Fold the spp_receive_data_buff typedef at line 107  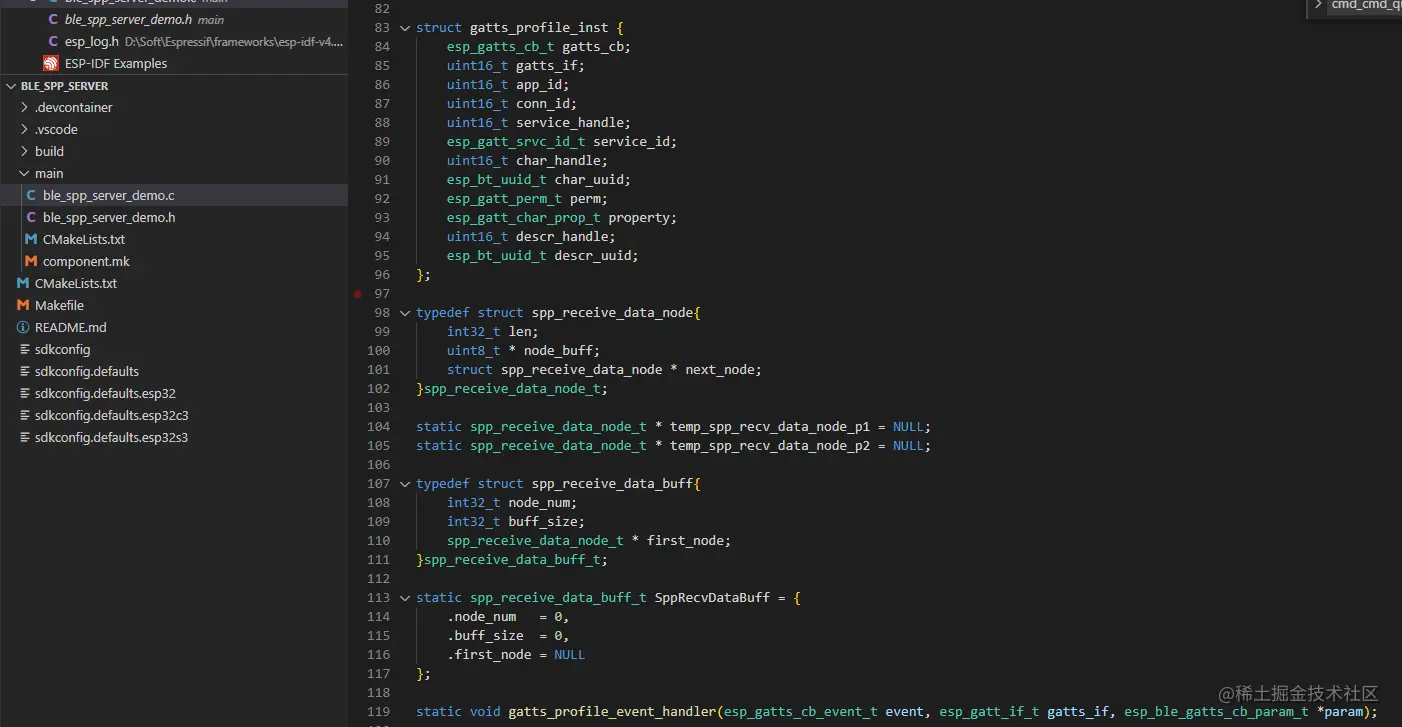[x=405, y=484]
